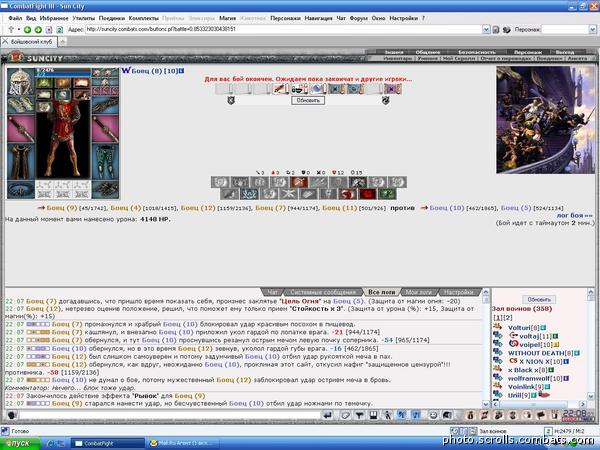Open the Избранное menu
The height and width of the screenshot is (450, 600).
54,18
